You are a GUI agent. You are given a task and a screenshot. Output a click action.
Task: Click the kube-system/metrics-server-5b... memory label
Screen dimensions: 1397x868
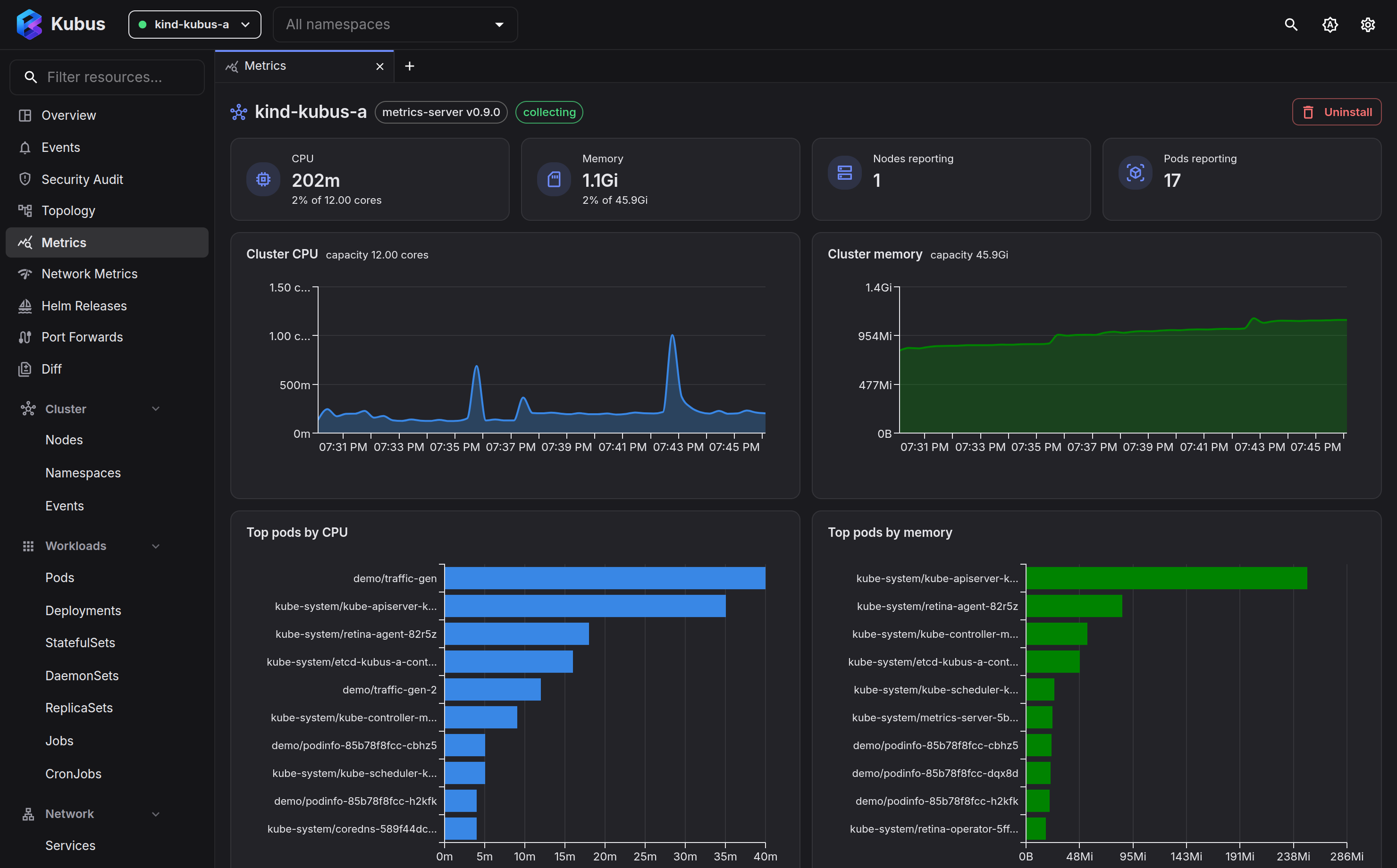point(935,718)
